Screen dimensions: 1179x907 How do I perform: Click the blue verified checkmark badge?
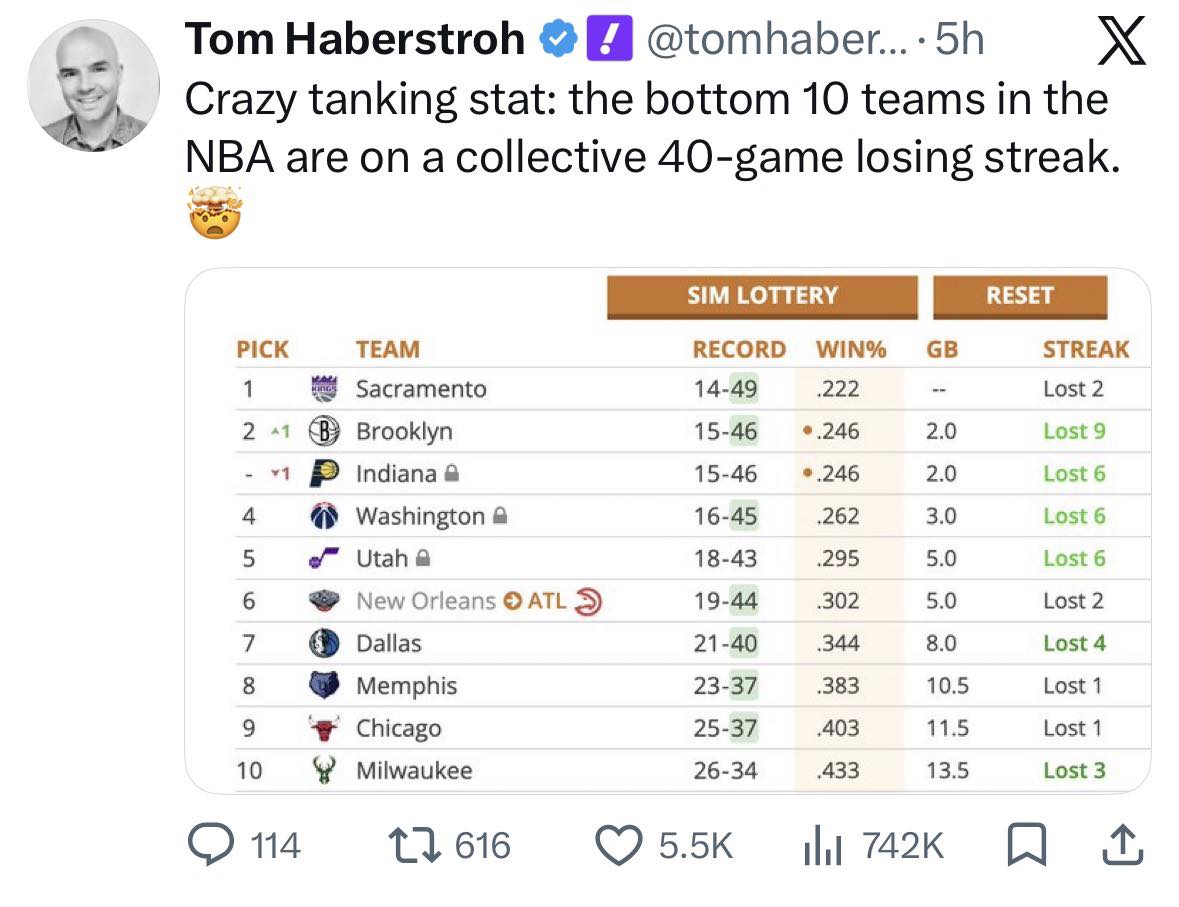tap(558, 39)
